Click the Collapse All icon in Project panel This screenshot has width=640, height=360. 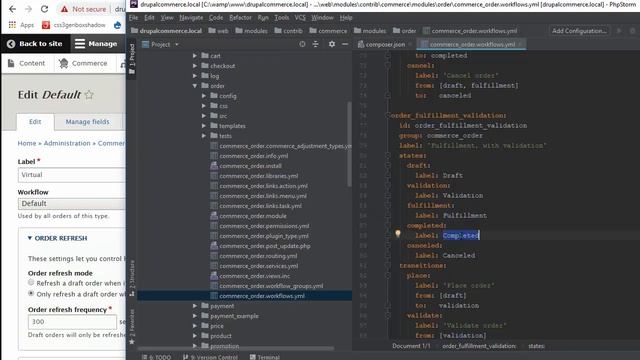[x=316, y=44]
